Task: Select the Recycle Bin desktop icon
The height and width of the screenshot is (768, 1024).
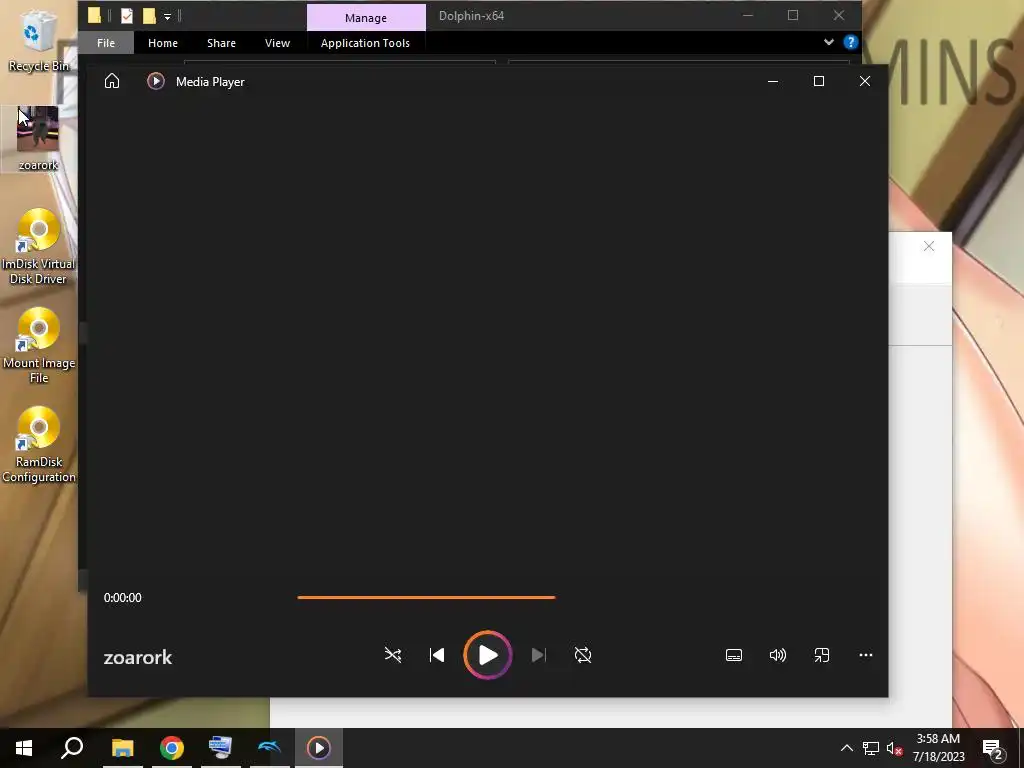Action: [38, 40]
